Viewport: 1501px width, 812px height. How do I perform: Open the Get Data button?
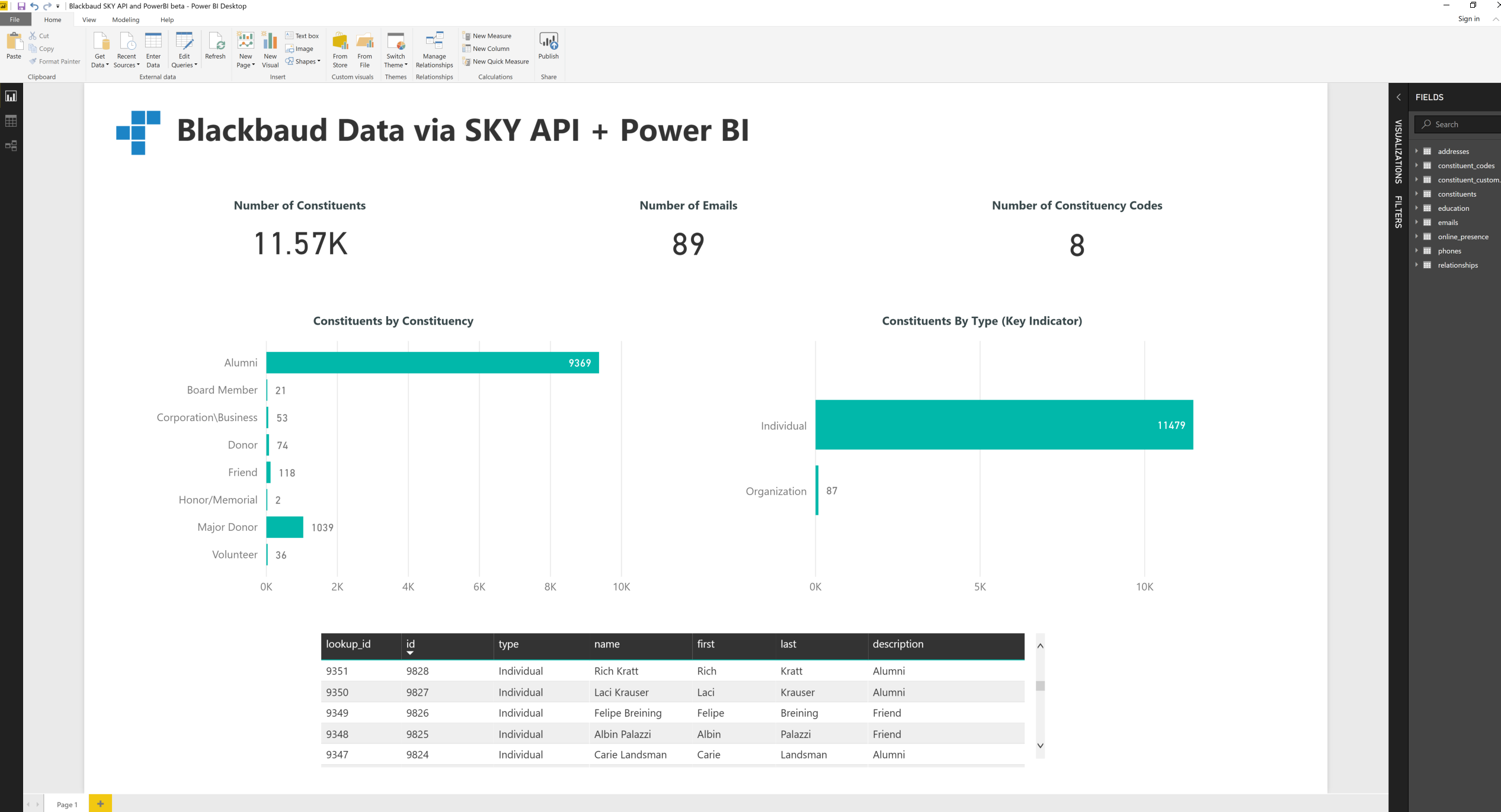click(100, 50)
